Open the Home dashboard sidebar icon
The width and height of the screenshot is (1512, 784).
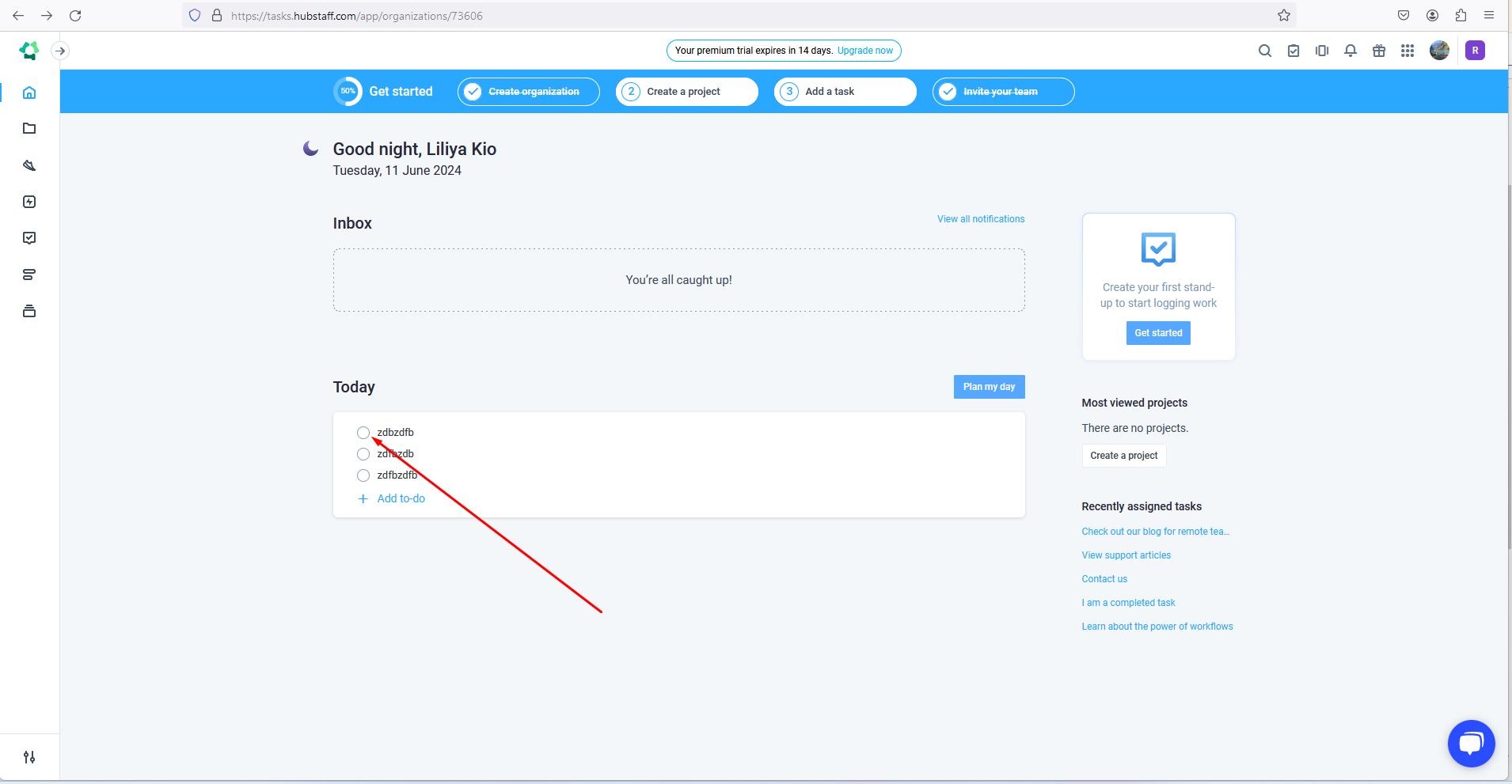coord(29,93)
